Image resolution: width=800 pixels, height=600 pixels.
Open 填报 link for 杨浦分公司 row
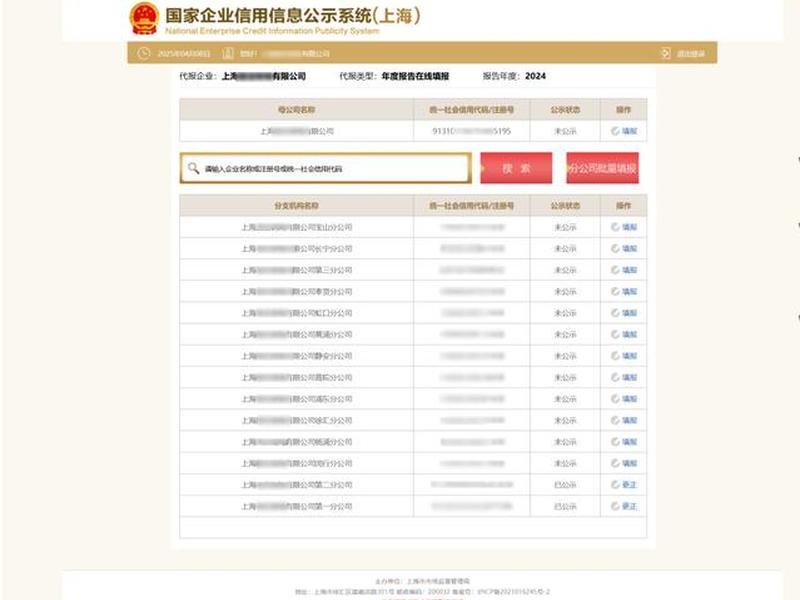click(x=630, y=442)
